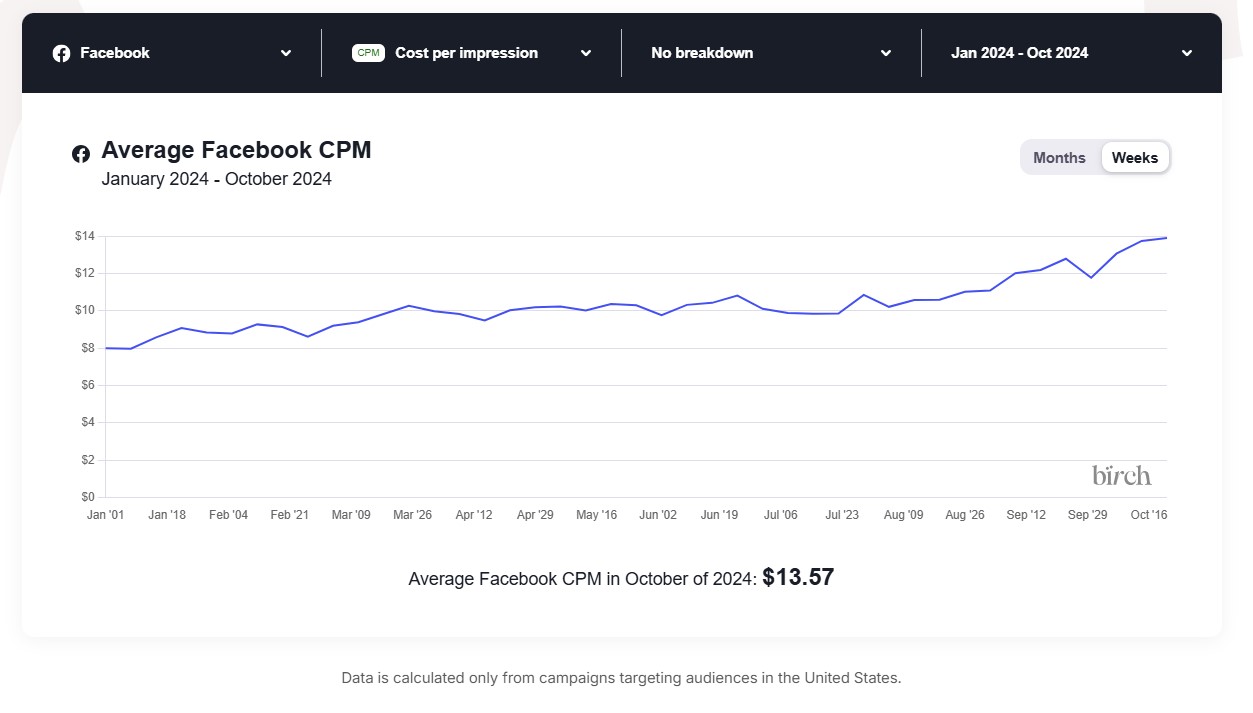Image resolution: width=1253 pixels, height=713 pixels.
Task: Expand the Cost per impression dropdown
Action: (472, 53)
